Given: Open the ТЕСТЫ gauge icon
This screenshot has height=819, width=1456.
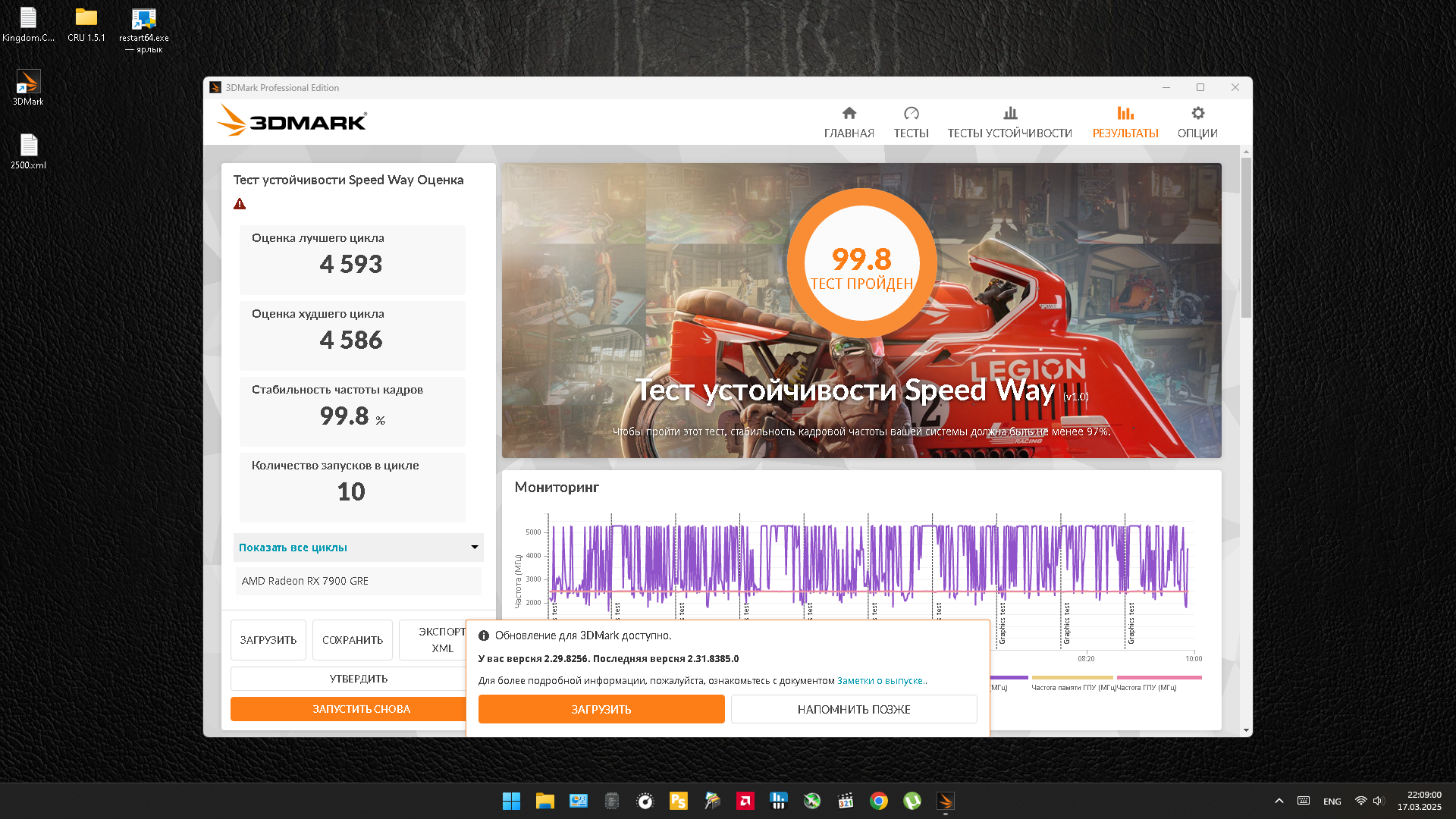Looking at the screenshot, I should click(911, 114).
